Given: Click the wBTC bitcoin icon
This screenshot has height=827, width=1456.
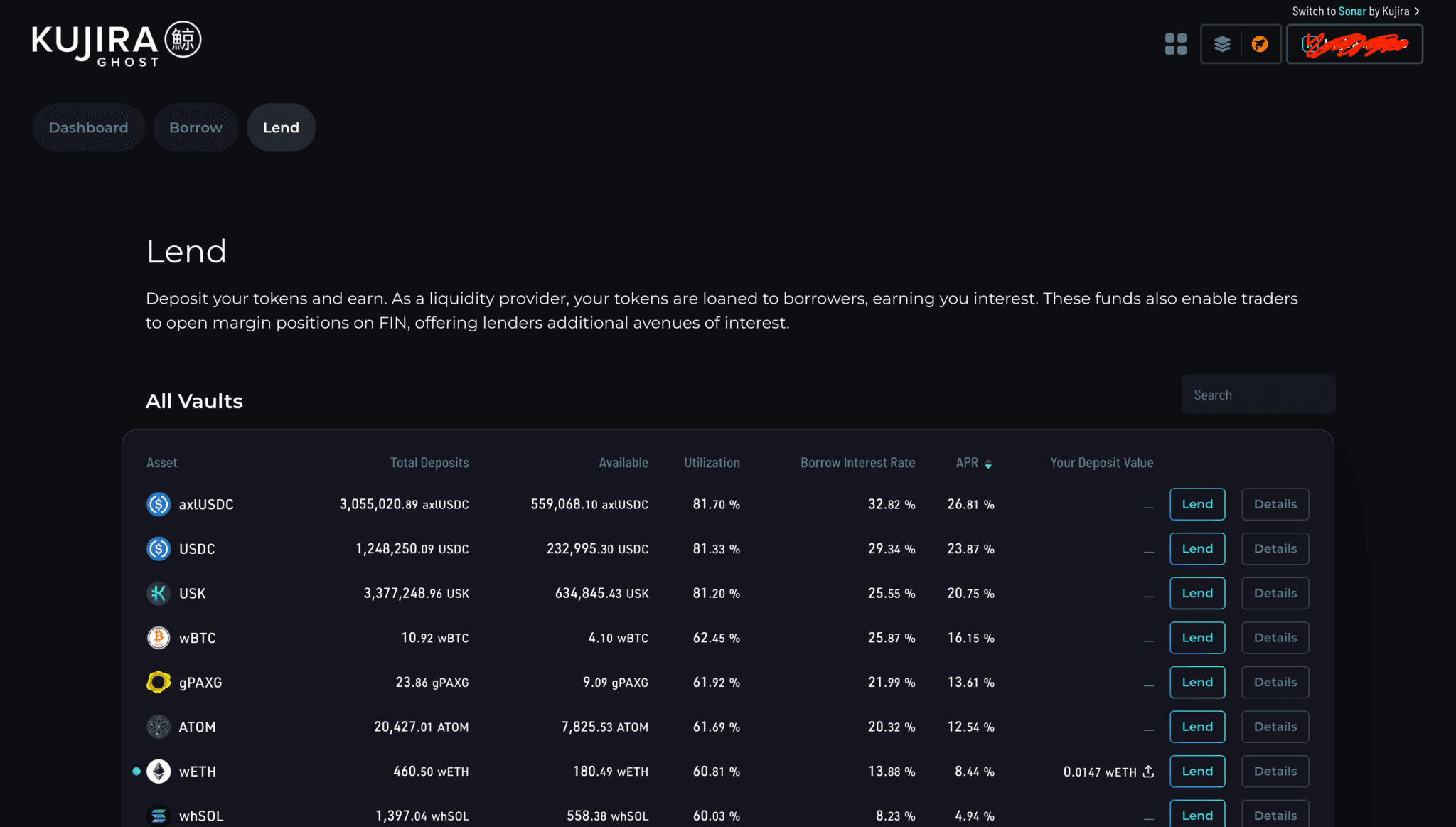Looking at the screenshot, I should pyautogui.click(x=159, y=638).
